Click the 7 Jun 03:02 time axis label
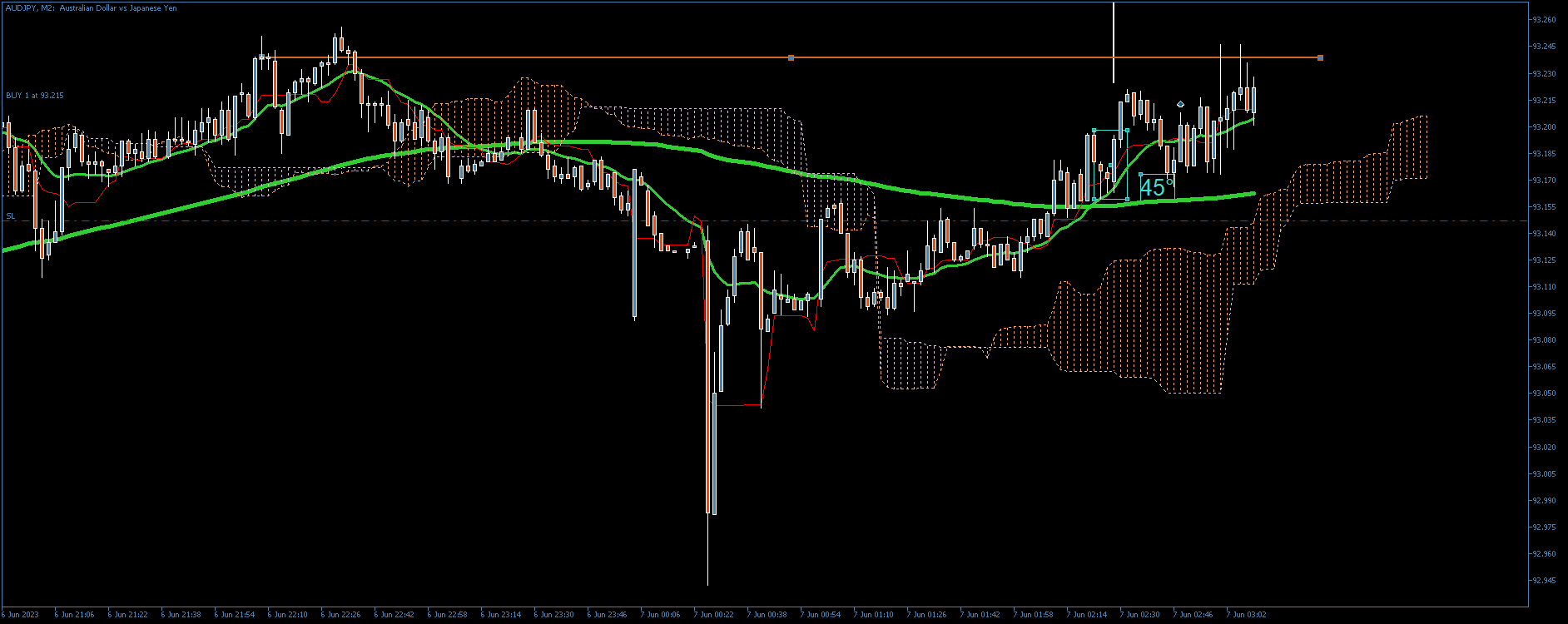Viewport: 1568px width, 624px height. 1246,615
